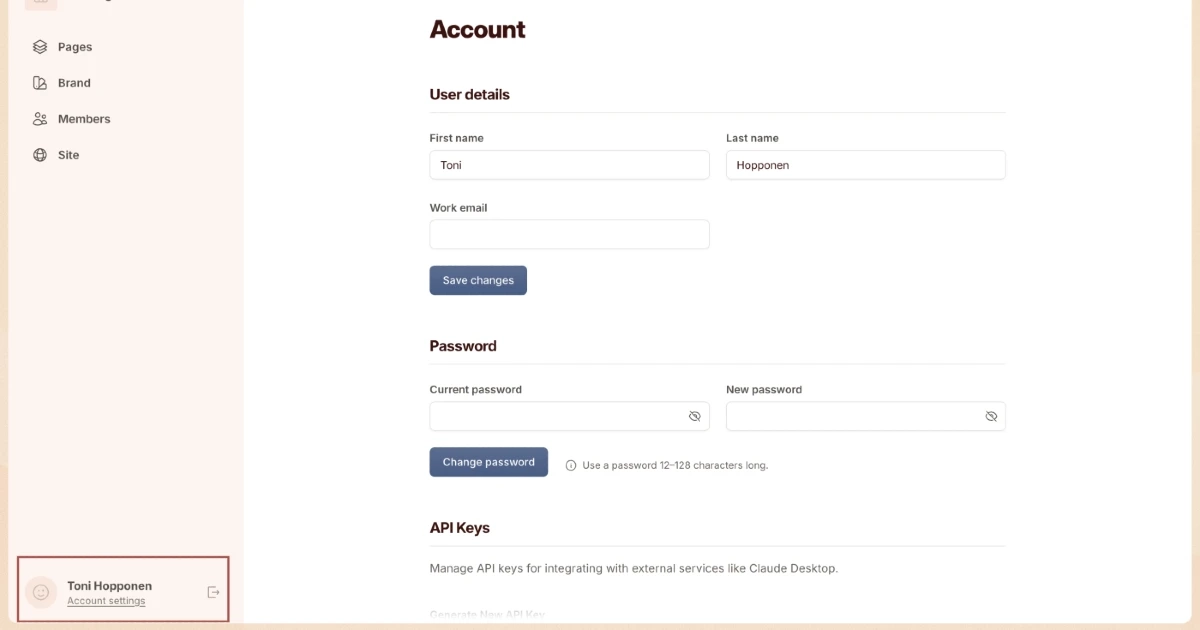Click the Brand palette icon in sidebar

(x=40, y=83)
